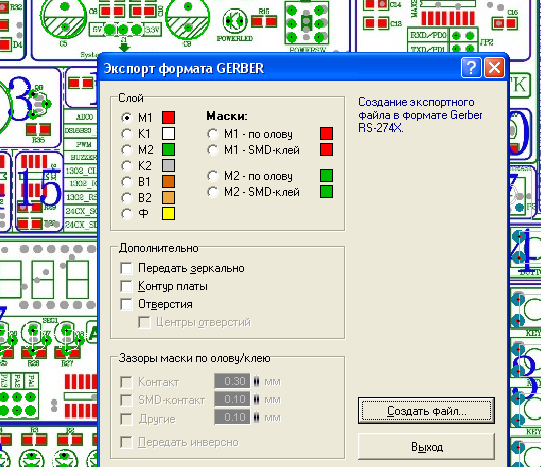Click the orange В1 layer color swatch
The width and height of the screenshot is (541, 467).
pos(168,182)
